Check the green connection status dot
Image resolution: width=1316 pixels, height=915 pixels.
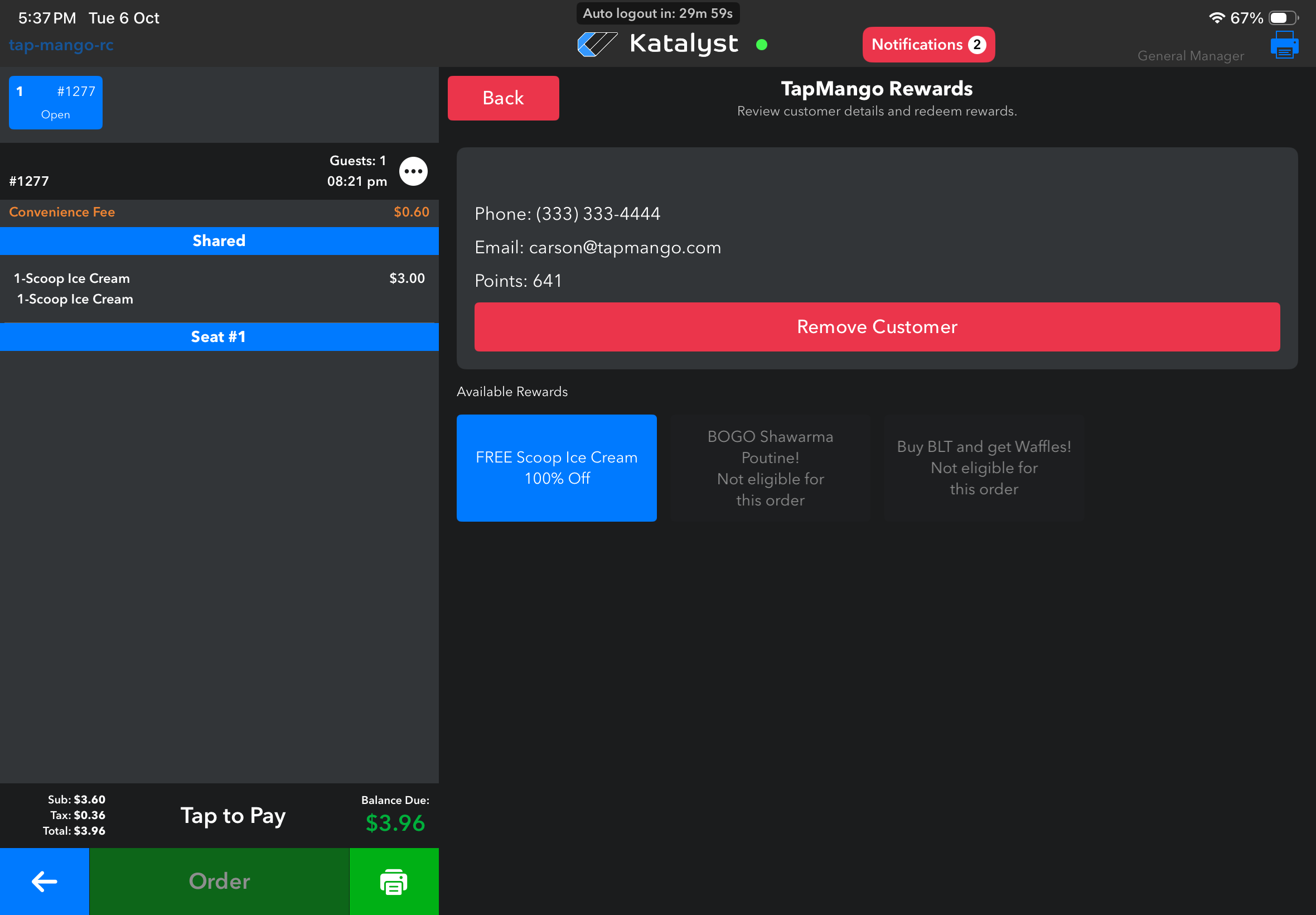pyautogui.click(x=761, y=45)
